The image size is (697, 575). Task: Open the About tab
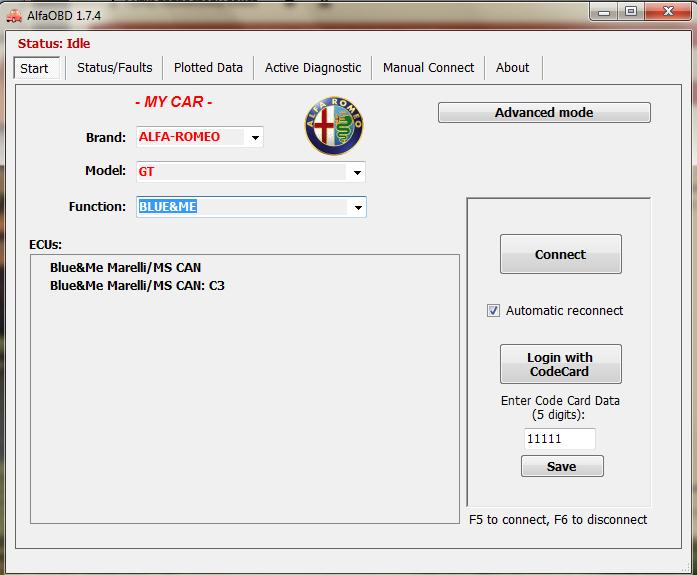tap(513, 68)
